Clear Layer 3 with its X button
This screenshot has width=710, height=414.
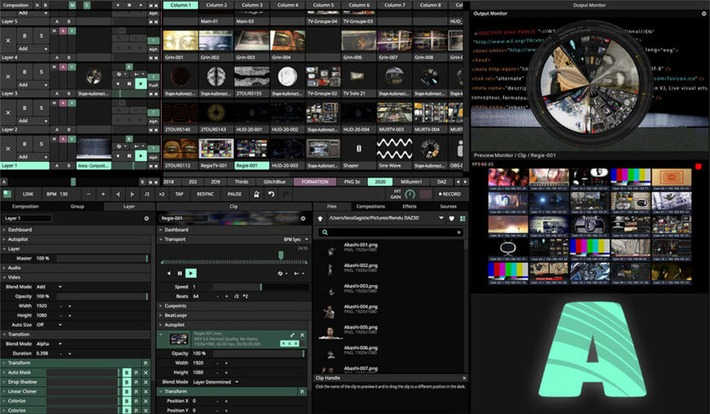tap(8, 77)
